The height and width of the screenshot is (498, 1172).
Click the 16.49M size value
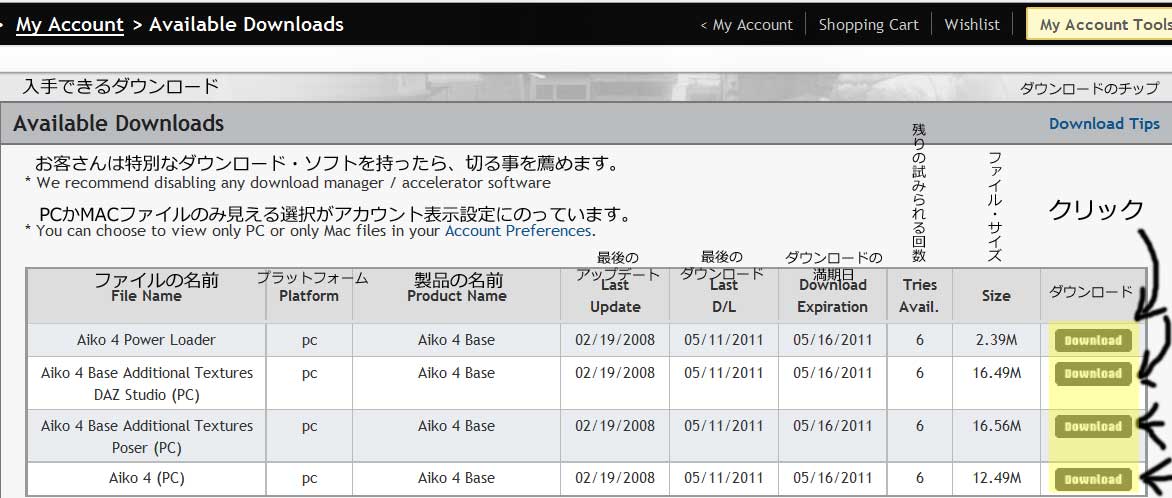[x=996, y=373]
